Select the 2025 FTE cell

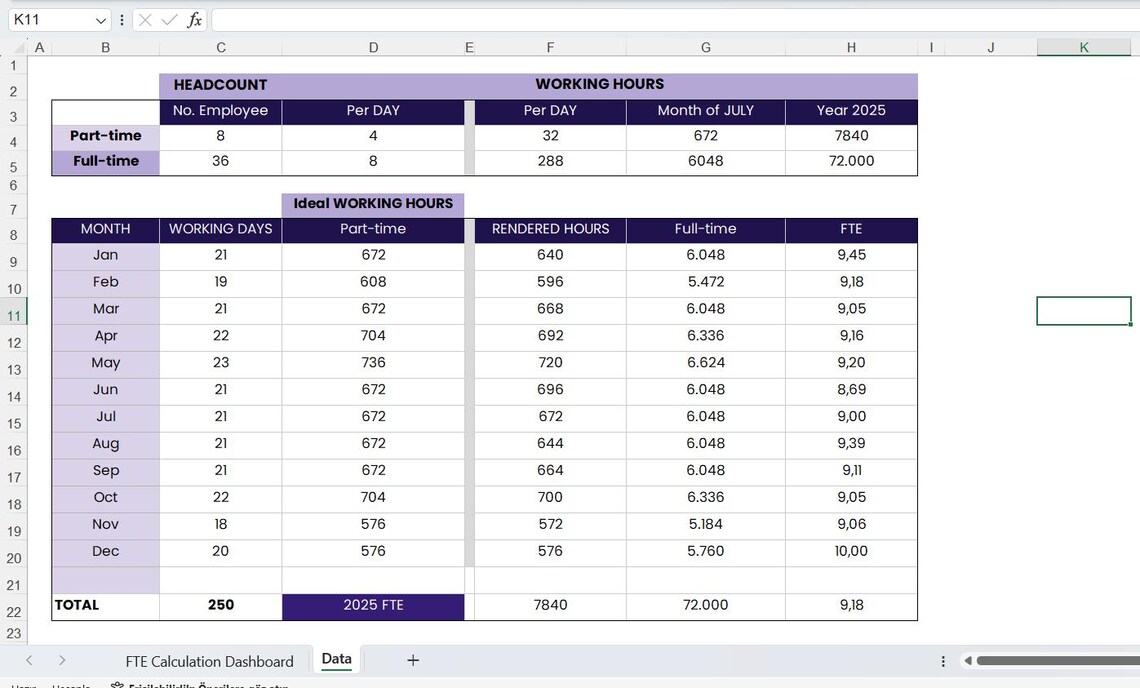point(373,605)
